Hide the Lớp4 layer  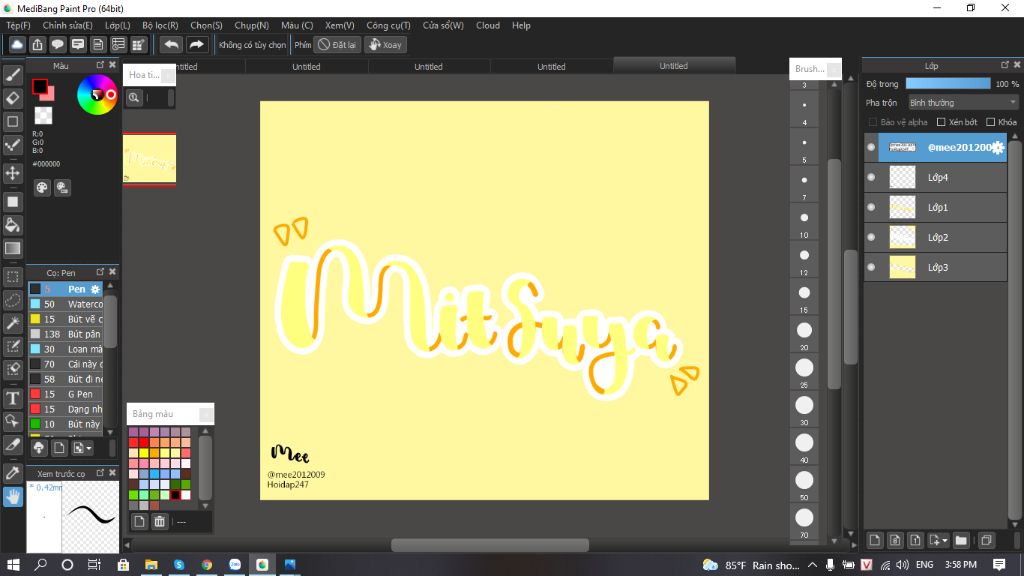pos(871,178)
